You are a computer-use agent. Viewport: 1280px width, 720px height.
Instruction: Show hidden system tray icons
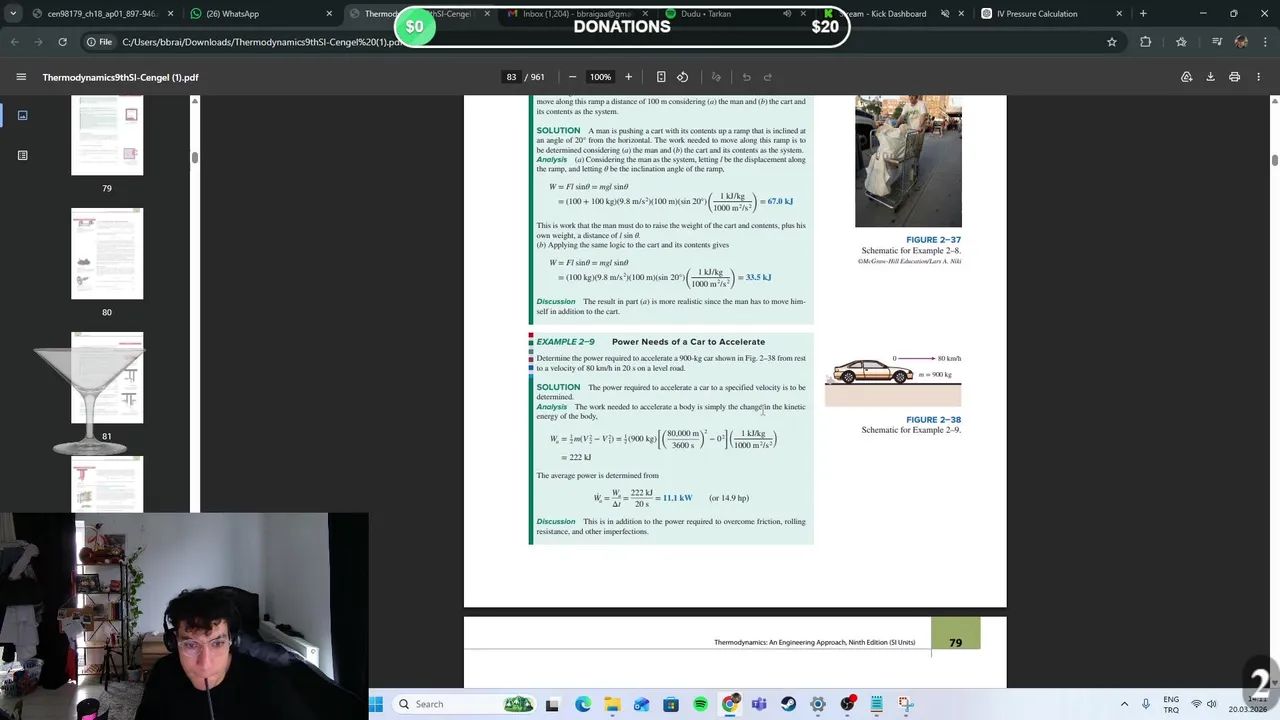(1124, 704)
